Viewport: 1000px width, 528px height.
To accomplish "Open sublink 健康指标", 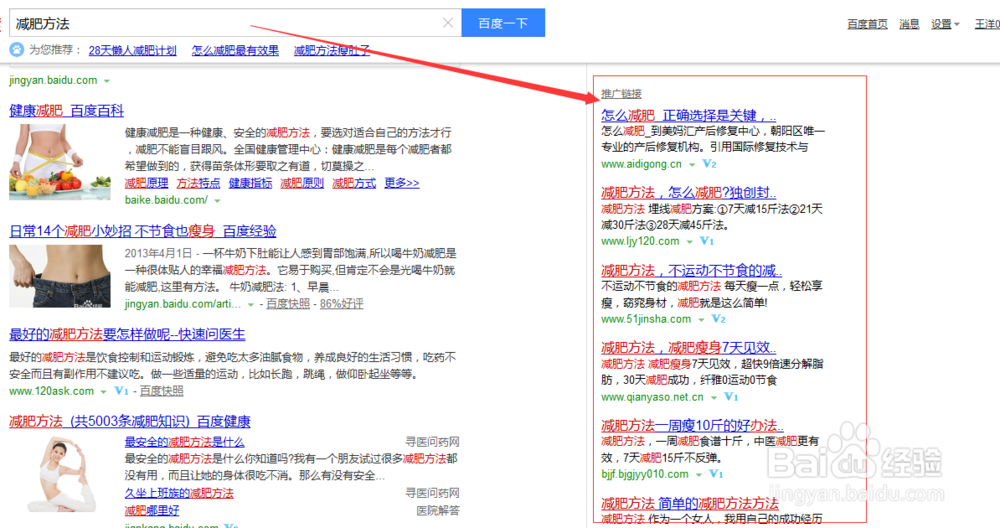I will click(x=251, y=183).
